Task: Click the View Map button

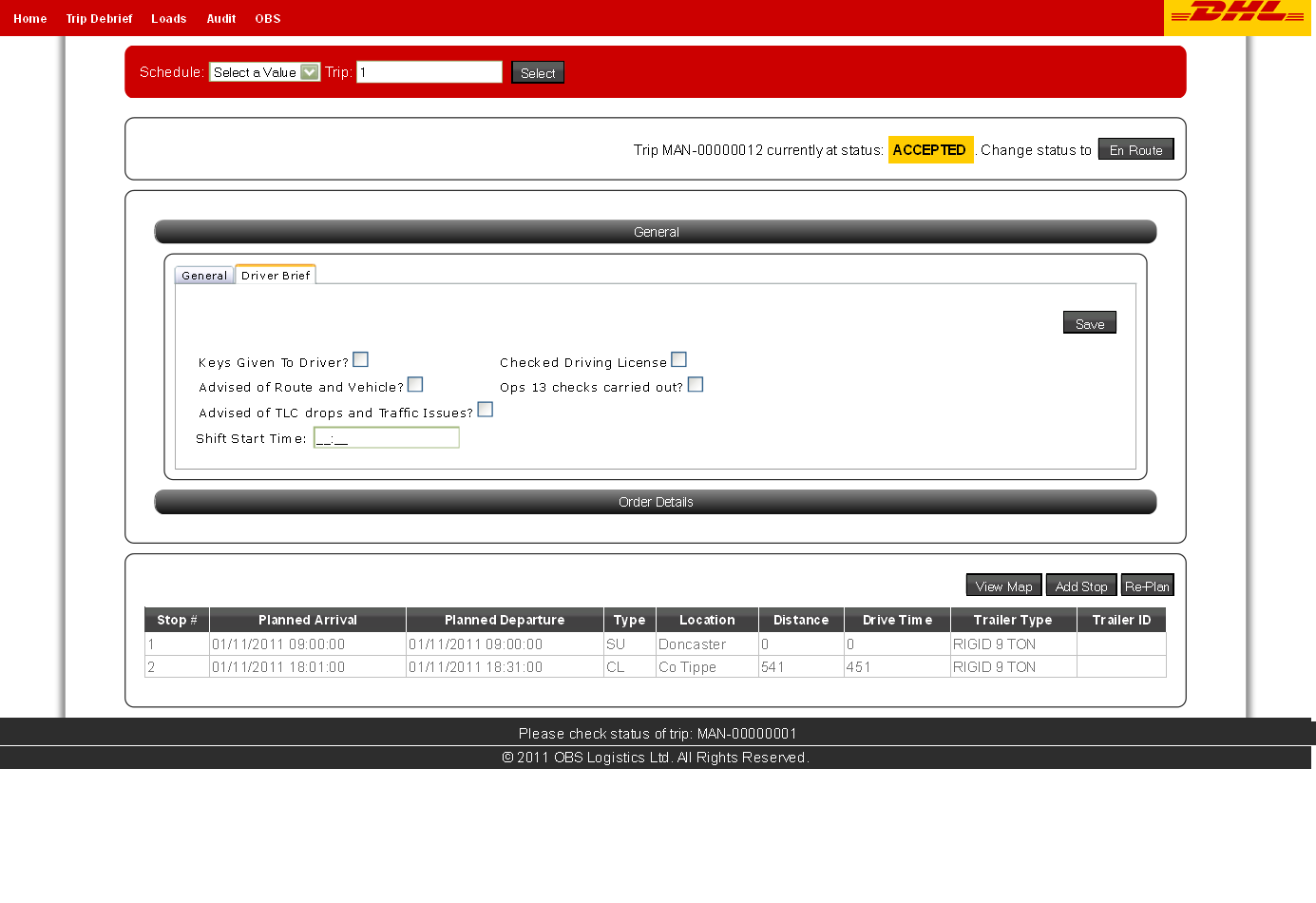Action: tap(1004, 586)
